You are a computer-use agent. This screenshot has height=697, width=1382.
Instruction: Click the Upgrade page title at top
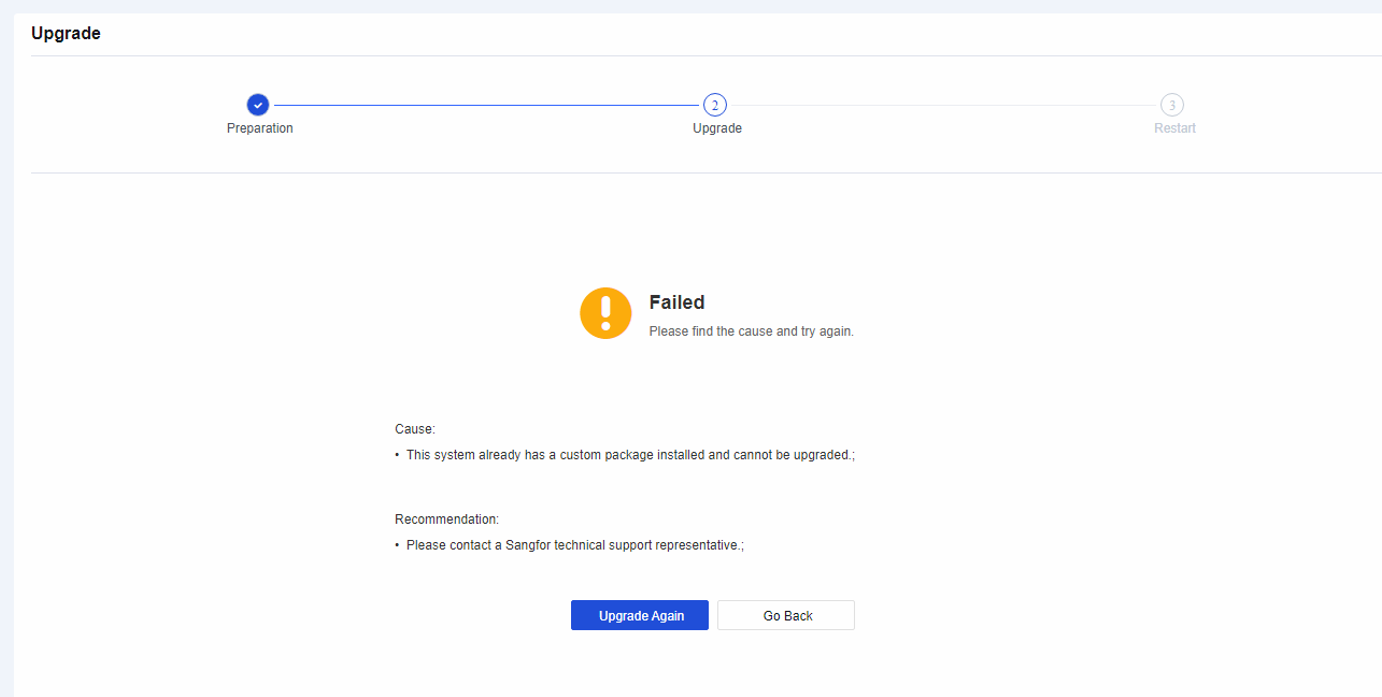pos(66,33)
